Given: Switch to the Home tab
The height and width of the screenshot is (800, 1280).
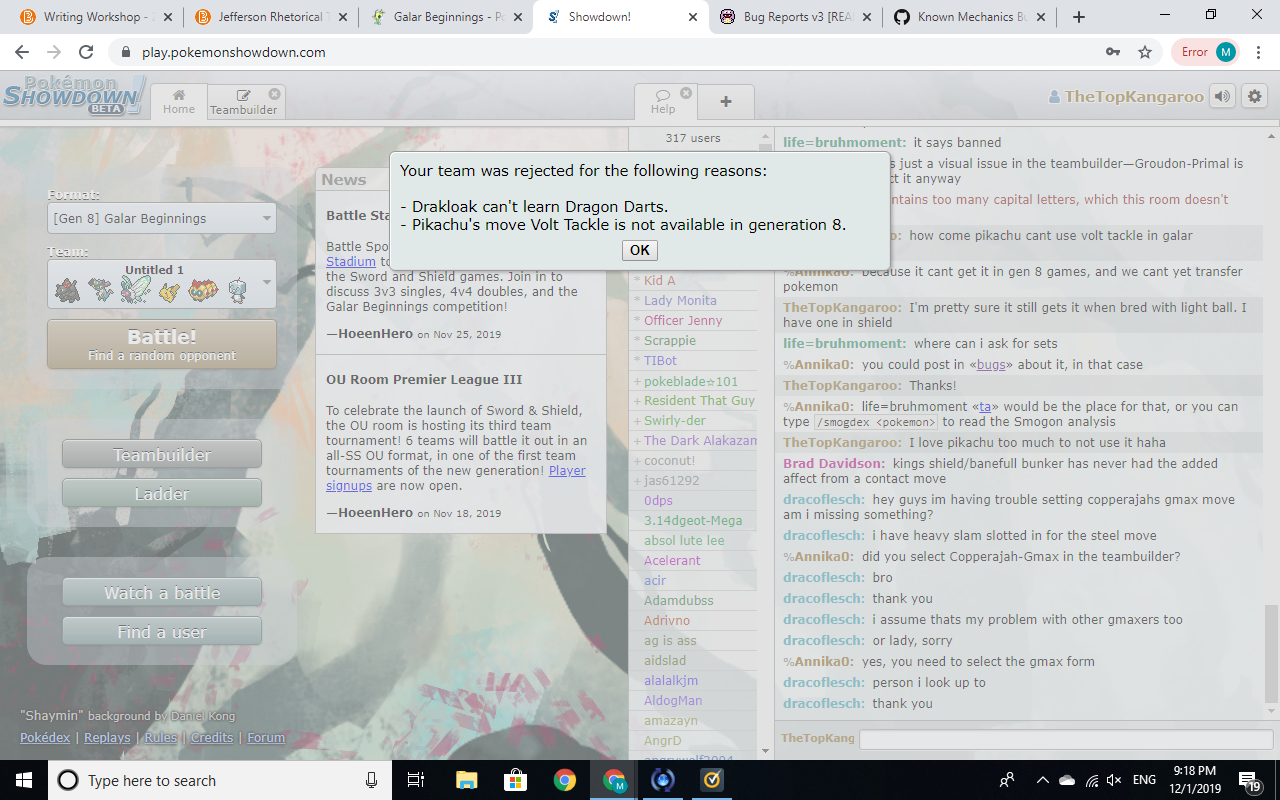Looking at the screenshot, I should 179,101.
